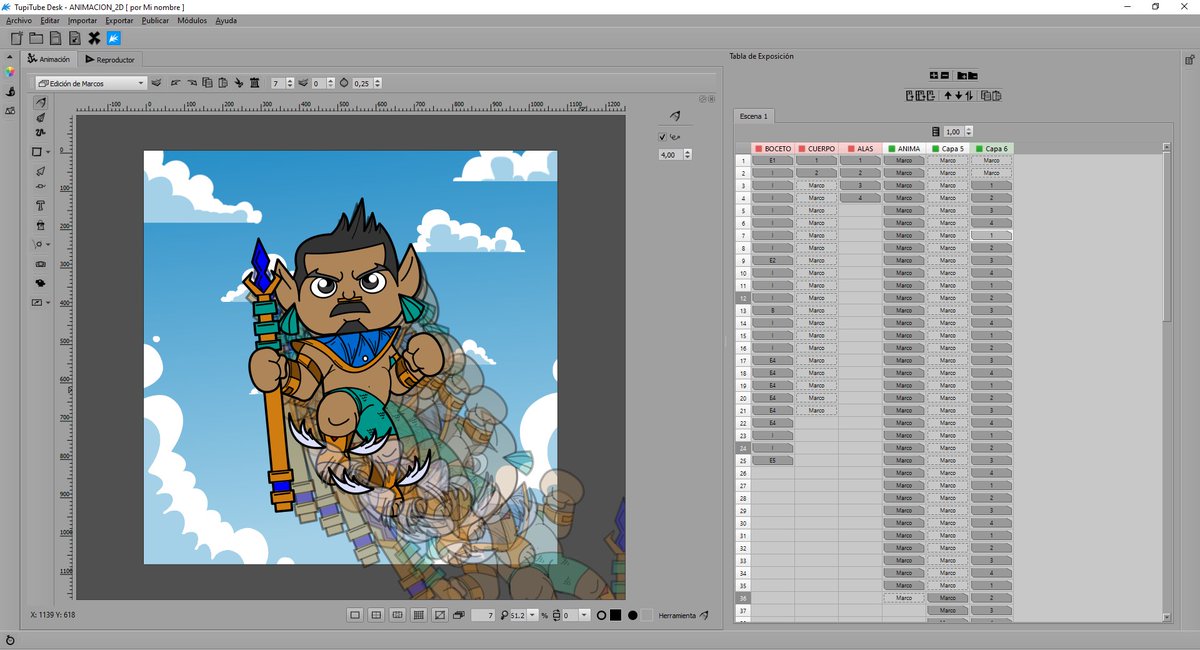This screenshot has width=1200, height=650.
Task: Toggle Capa 6 layer visibility square
Action: (980, 149)
